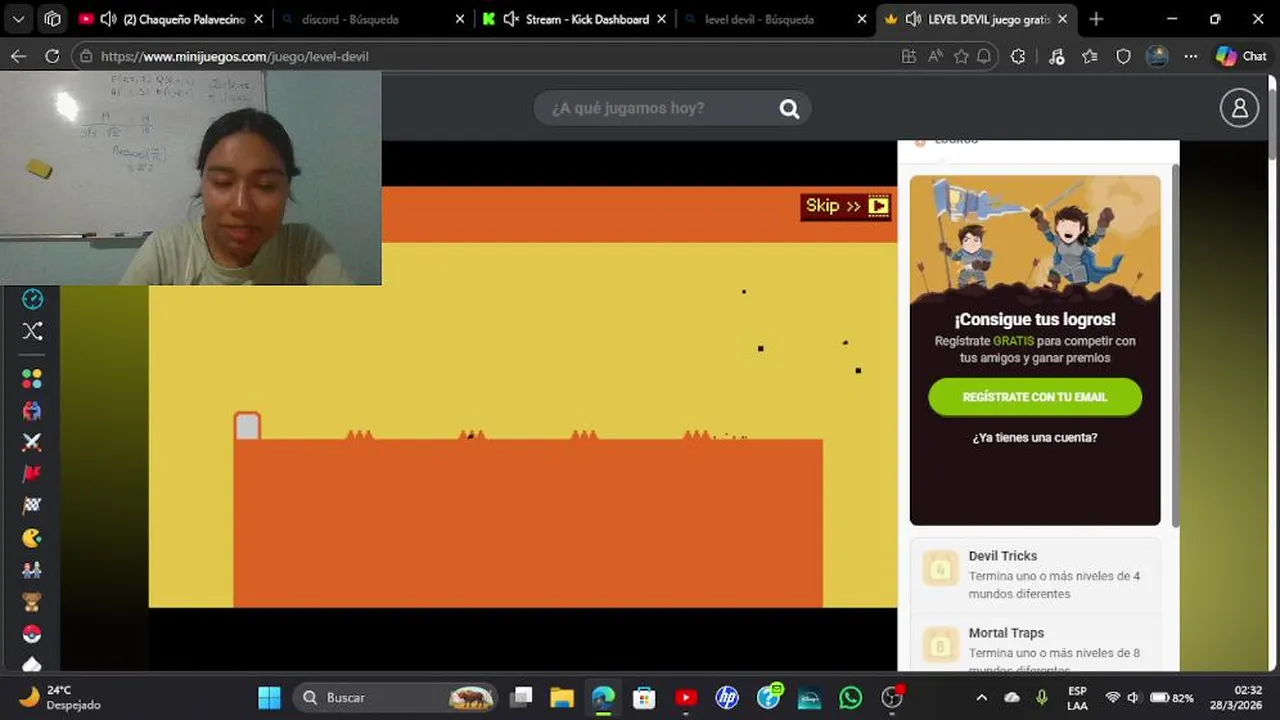Show hidden system tray icons
The height and width of the screenshot is (720, 1280).
(x=981, y=697)
